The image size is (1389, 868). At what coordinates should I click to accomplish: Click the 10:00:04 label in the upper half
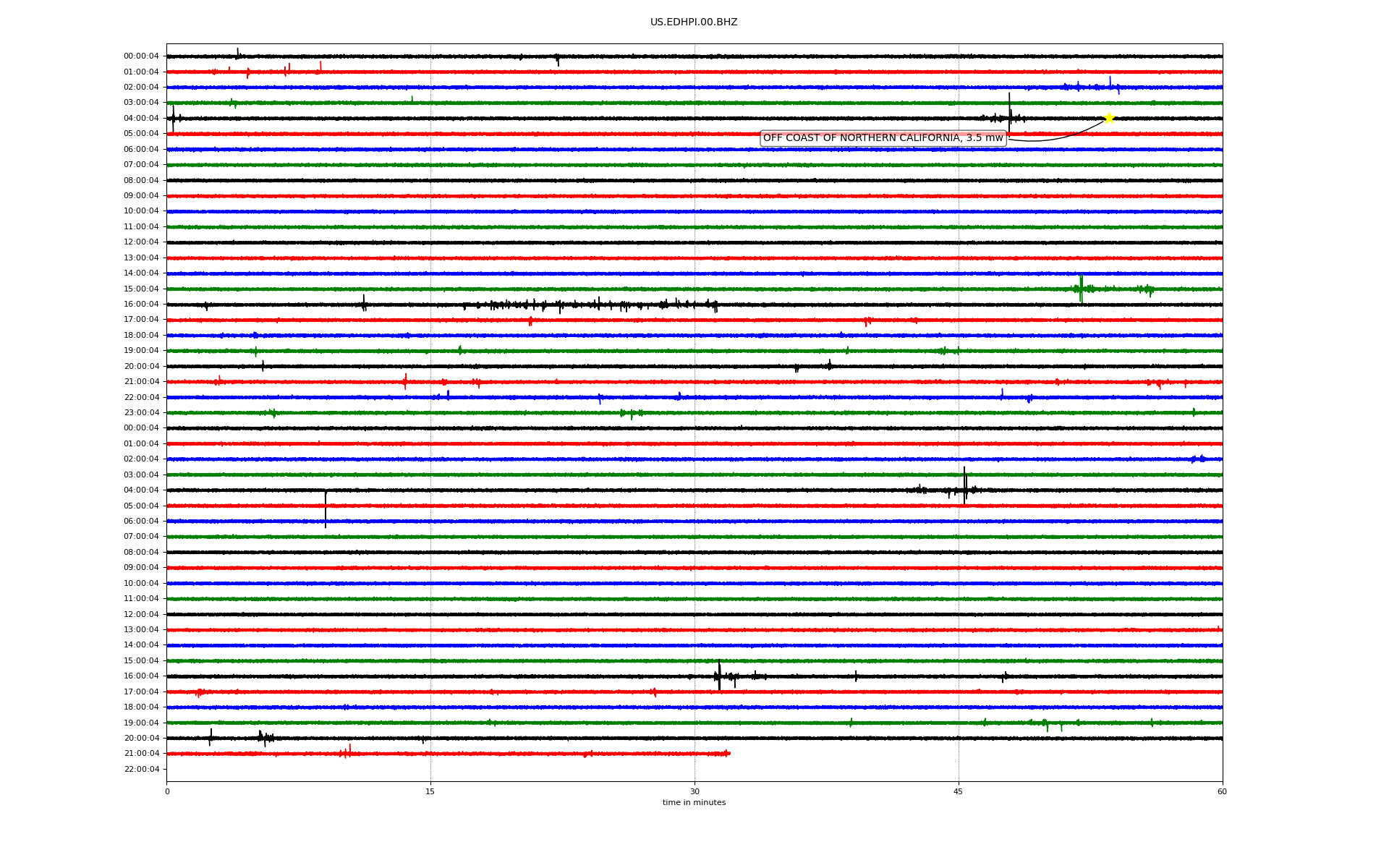tap(141, 210)
